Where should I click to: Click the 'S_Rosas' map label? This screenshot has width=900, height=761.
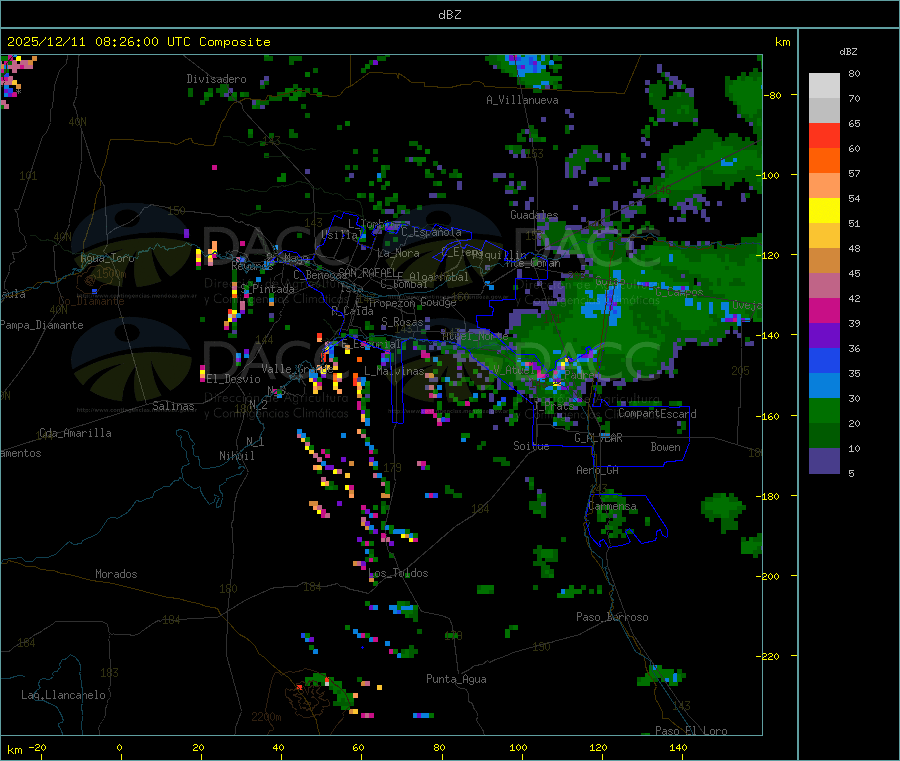[402, 322]
